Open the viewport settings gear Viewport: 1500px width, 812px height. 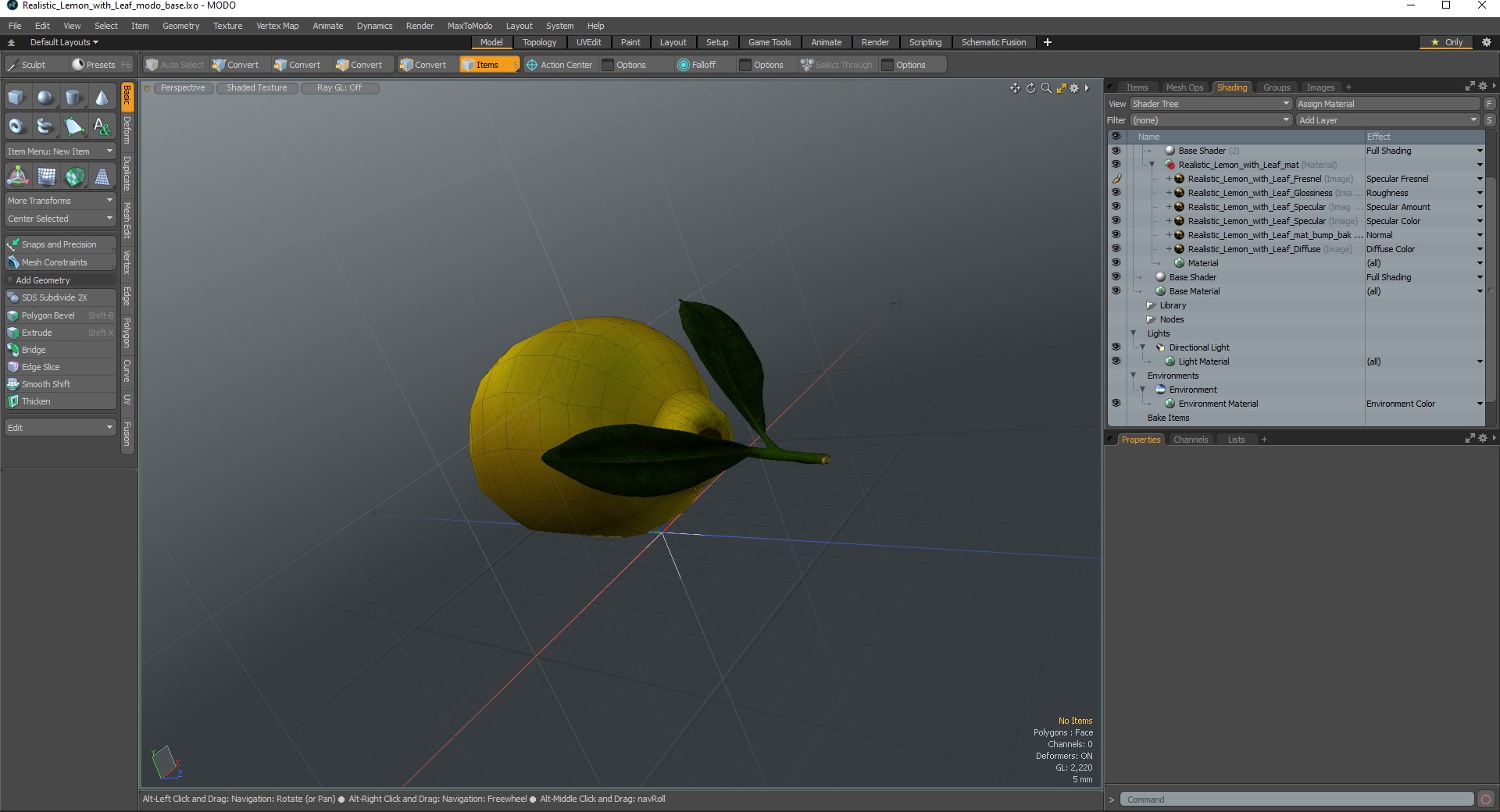click(1074, 88)
